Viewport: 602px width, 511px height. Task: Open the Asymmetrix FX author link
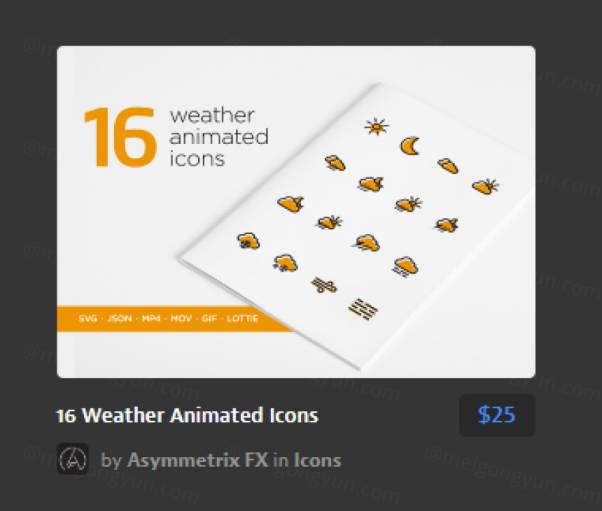pos(197,460)
